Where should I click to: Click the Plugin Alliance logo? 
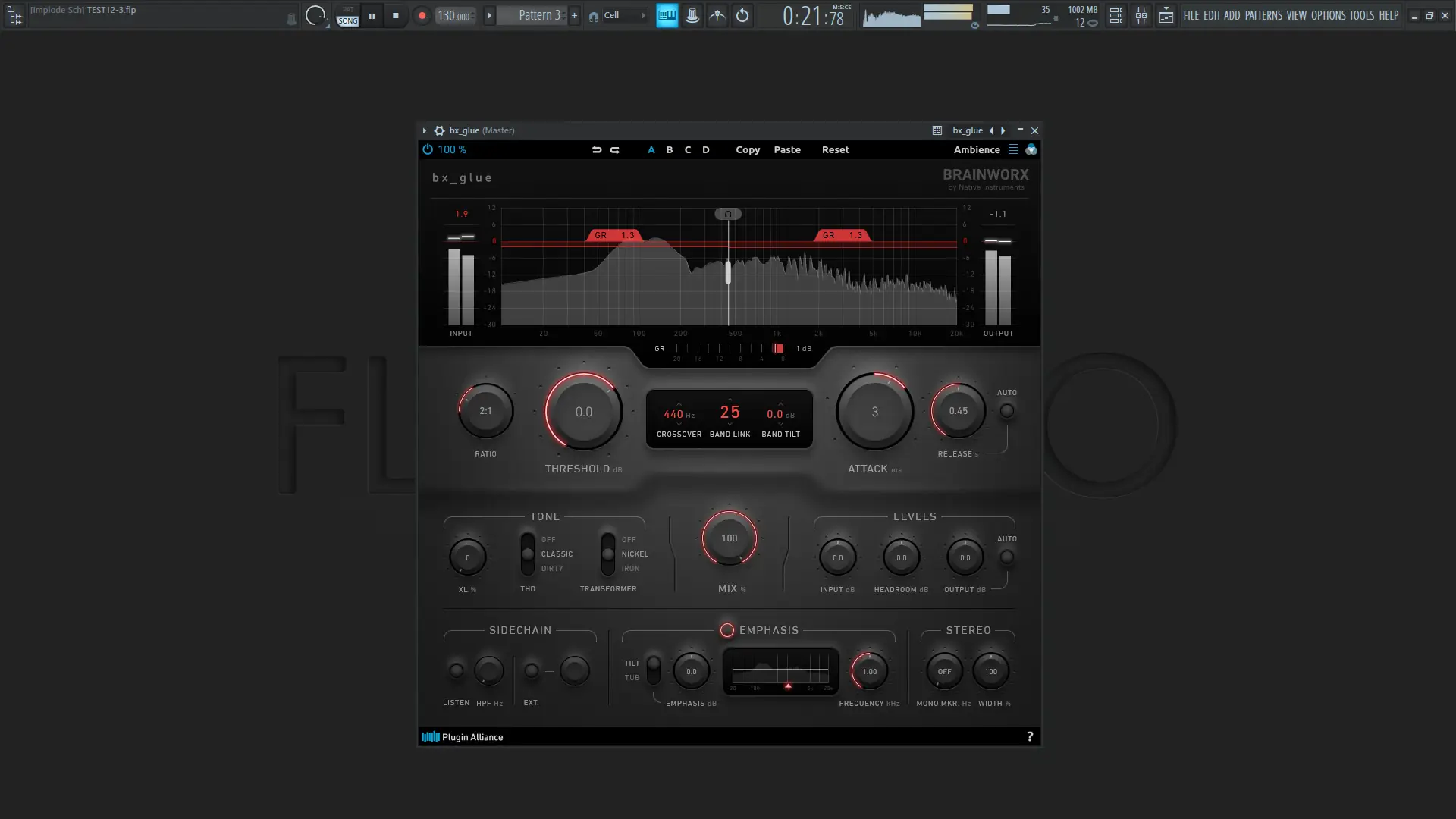click(430, 736)
